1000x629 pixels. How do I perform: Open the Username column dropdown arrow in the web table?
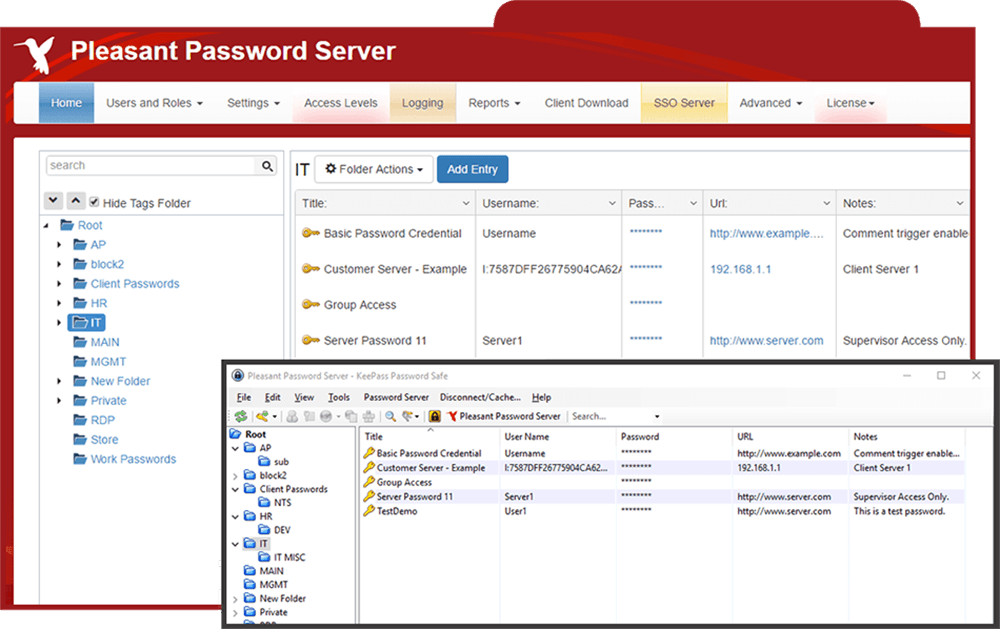612,204
